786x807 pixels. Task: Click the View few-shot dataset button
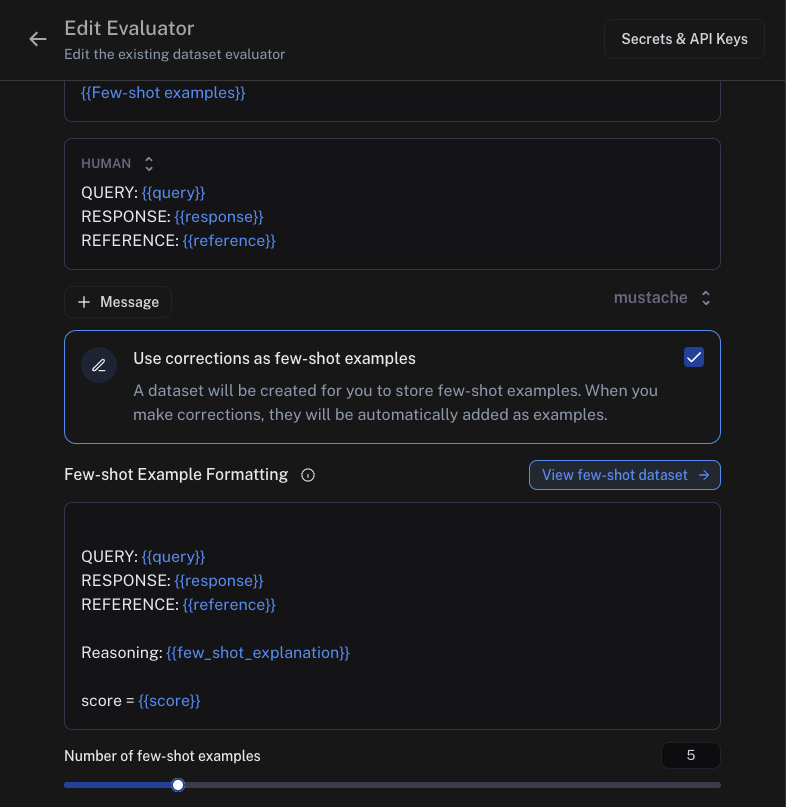[x=624, y=475]
